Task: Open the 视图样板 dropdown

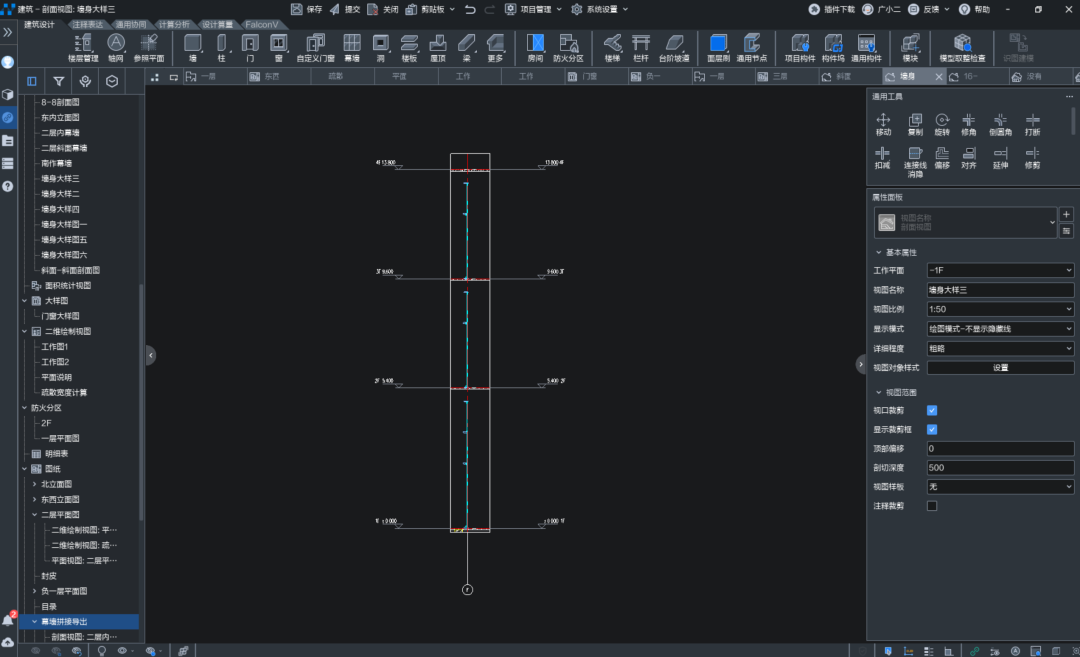Action: 1000,487
